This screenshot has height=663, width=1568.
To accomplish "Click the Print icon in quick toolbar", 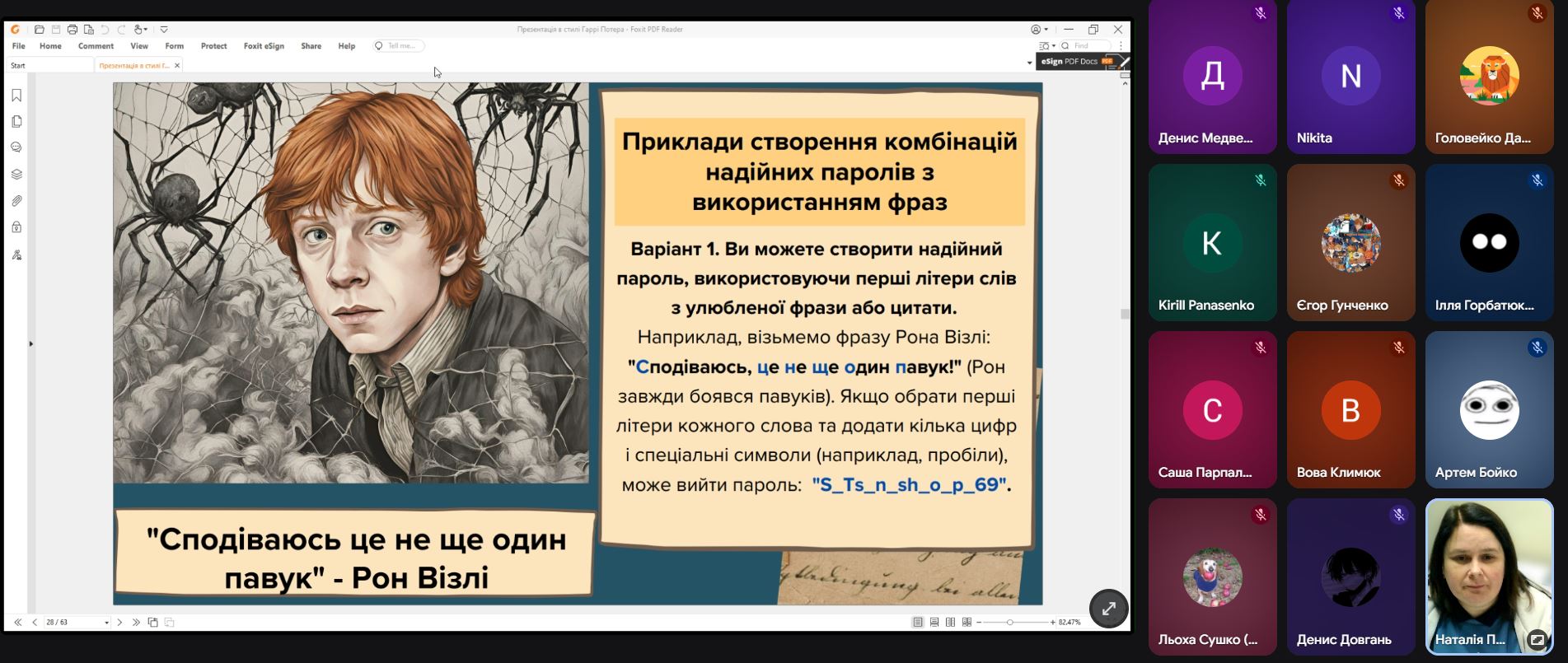I will (73, 30).
